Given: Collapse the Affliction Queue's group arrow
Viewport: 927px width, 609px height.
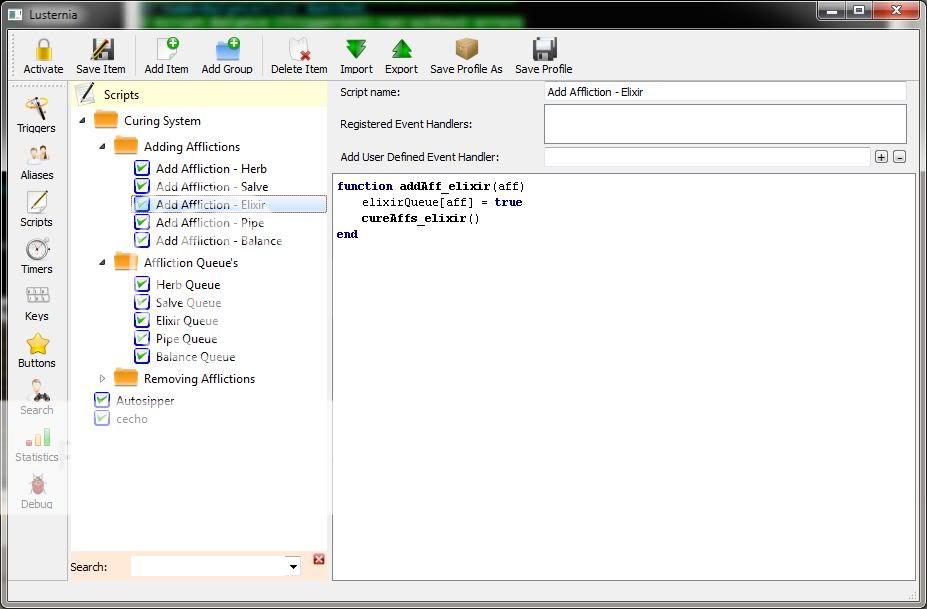Looking at the screenshot, I should click(103, 262).
